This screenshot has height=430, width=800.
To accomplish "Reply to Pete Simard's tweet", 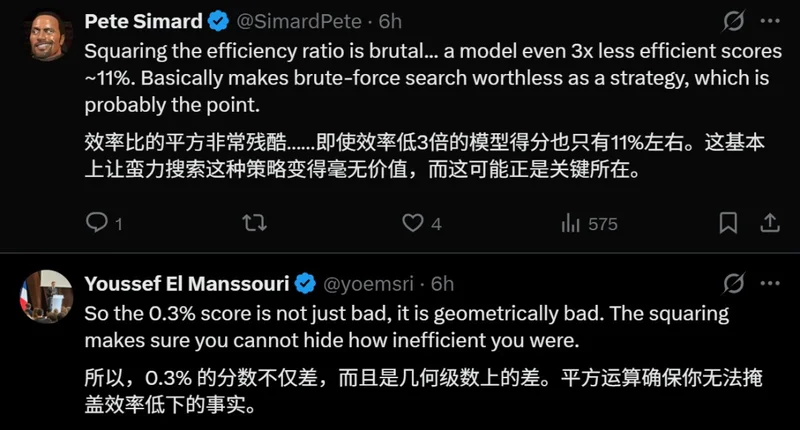I will pos(97,223).
